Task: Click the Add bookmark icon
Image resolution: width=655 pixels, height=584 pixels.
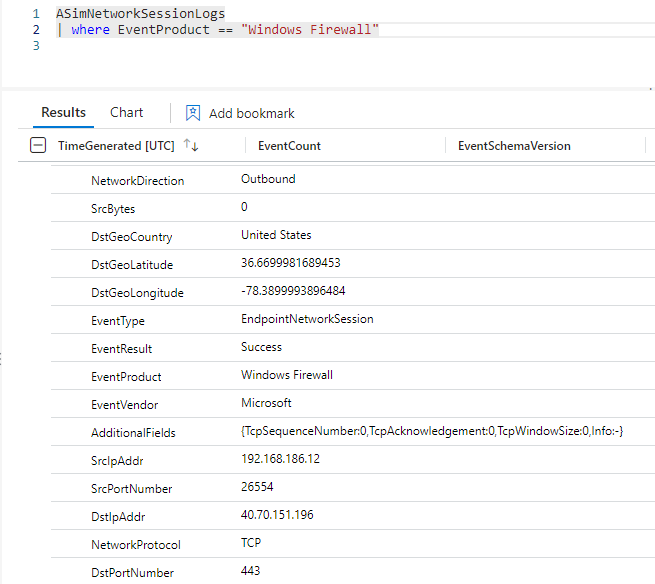Action: coord(193,113)
